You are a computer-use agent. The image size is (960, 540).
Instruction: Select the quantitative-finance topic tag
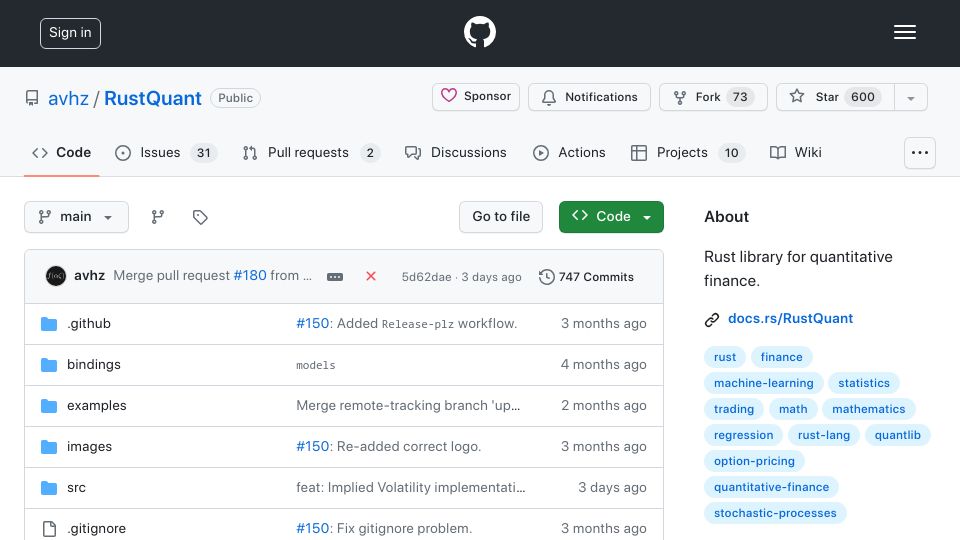(x=771, y=487)
